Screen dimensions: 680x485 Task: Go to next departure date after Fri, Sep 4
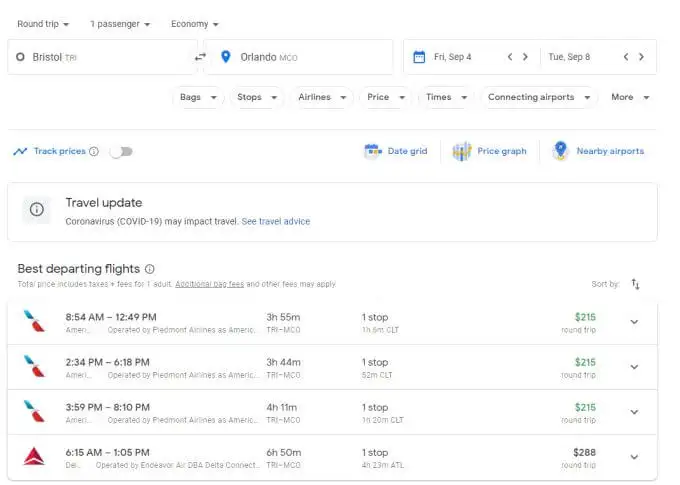525,57
